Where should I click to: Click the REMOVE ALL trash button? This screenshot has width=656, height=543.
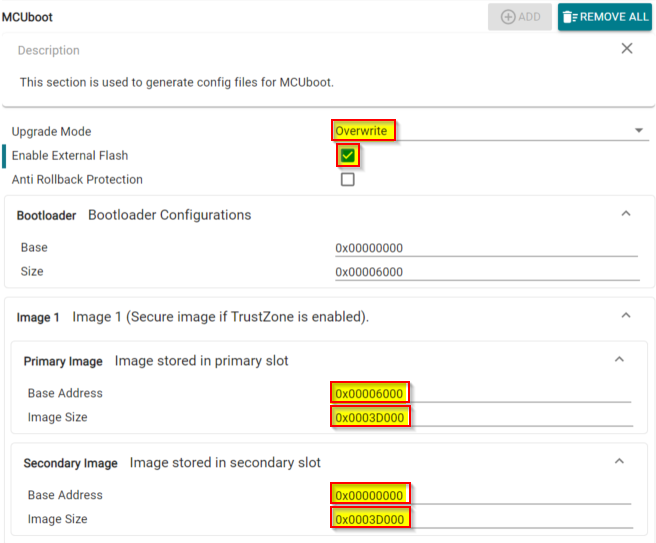tap(604, 17)
